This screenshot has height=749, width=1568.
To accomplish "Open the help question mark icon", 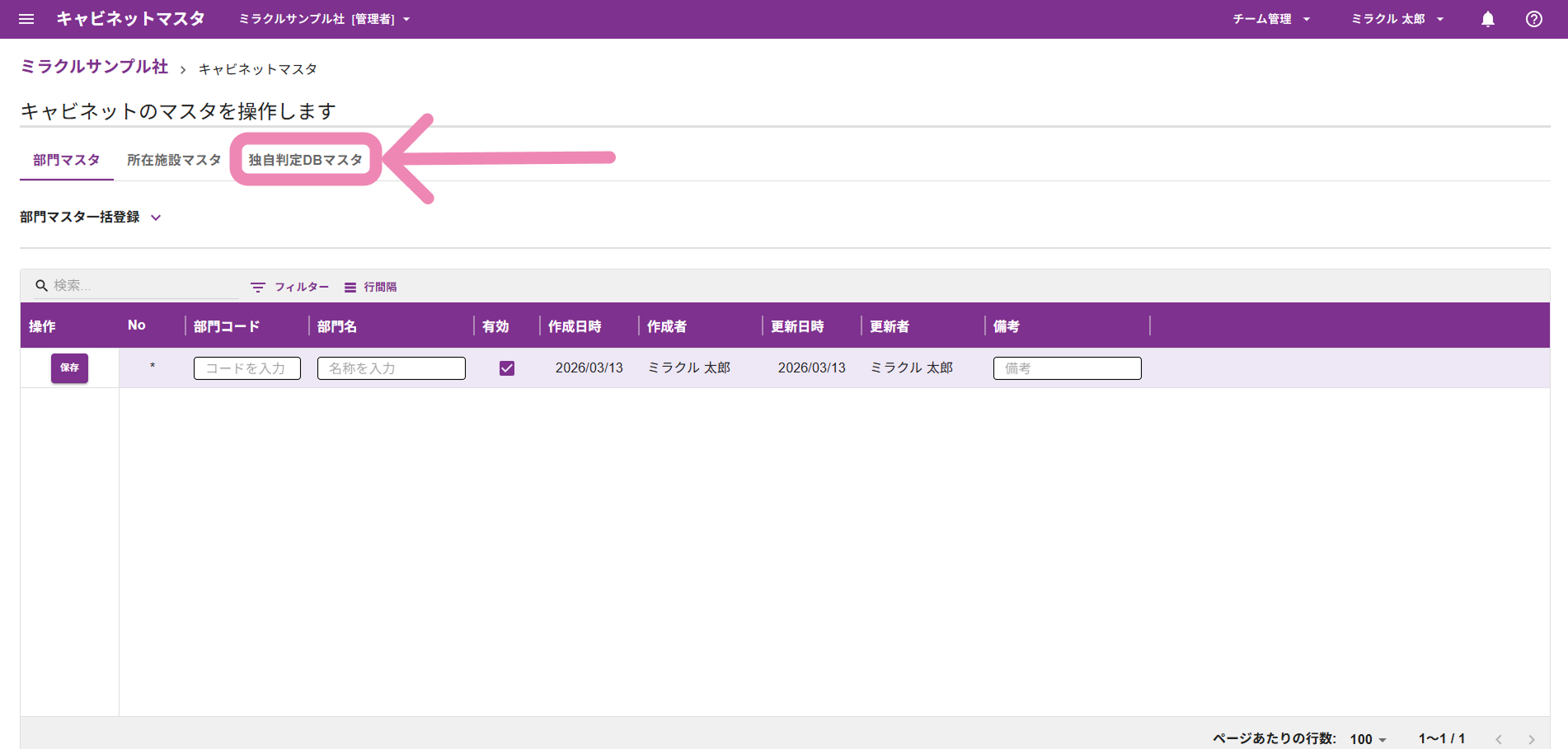I will click(x=1533, y=19).
